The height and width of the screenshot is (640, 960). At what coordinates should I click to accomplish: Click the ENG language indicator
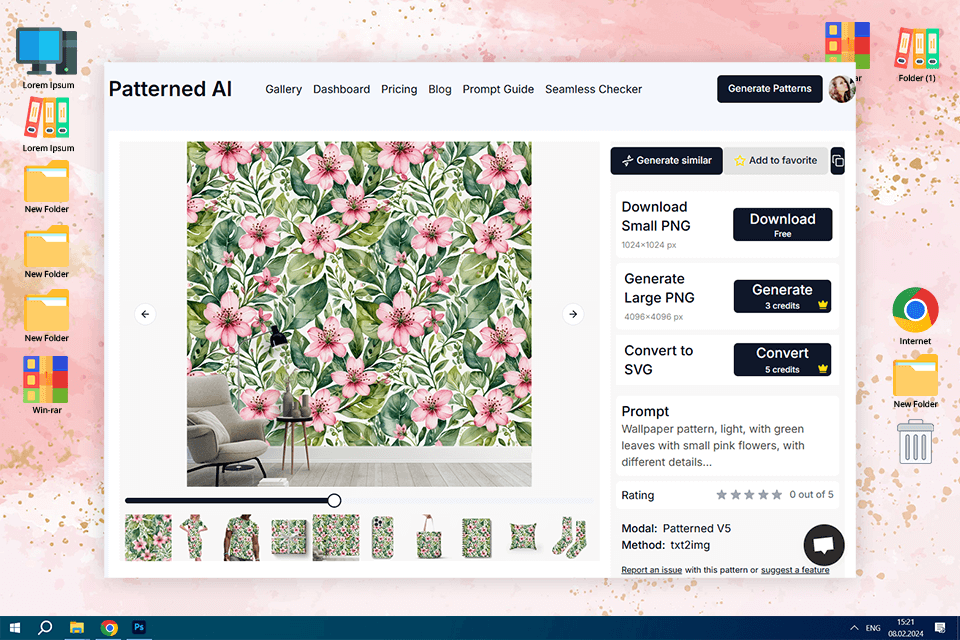[873, 628]
